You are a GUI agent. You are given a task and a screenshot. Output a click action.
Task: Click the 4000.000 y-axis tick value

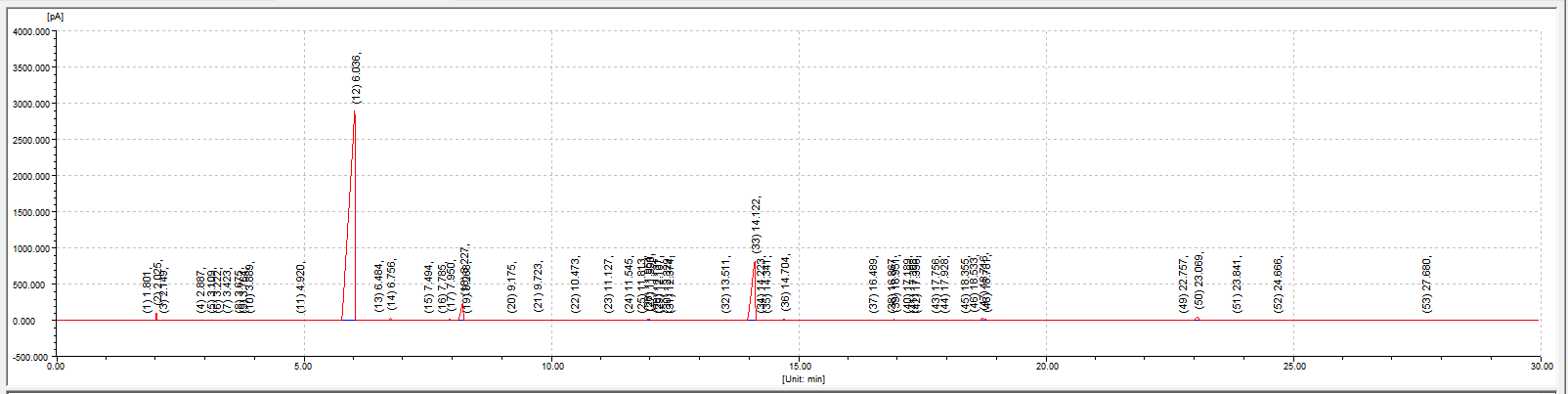[x=31, y=31]
